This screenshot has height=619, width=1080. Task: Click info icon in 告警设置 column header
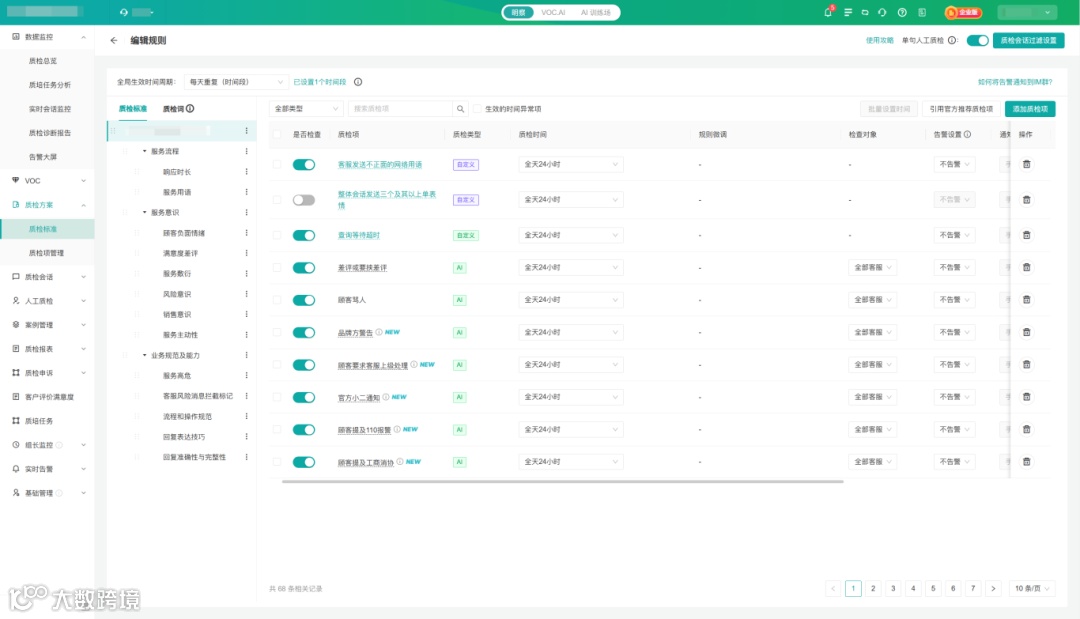coord(967,135)
